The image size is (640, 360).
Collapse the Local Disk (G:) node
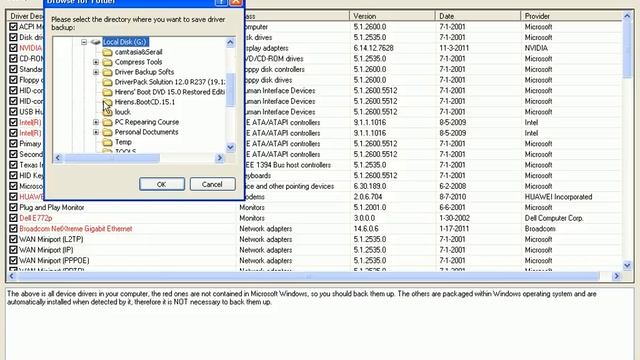(84, 42)
